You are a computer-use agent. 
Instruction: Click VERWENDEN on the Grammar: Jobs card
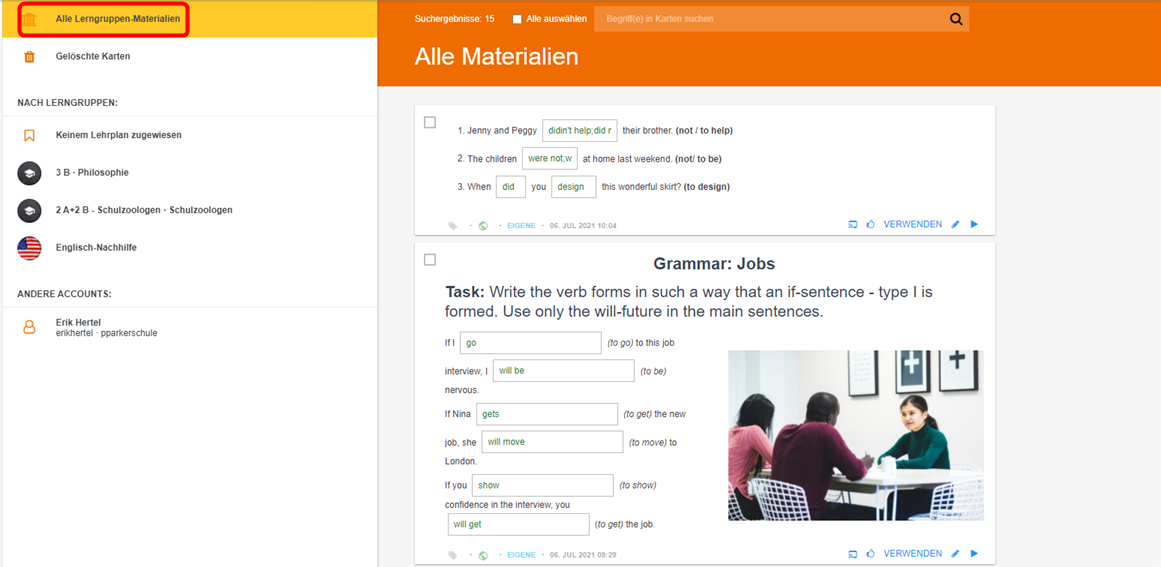pyautogui.click(x=913, y=554)
